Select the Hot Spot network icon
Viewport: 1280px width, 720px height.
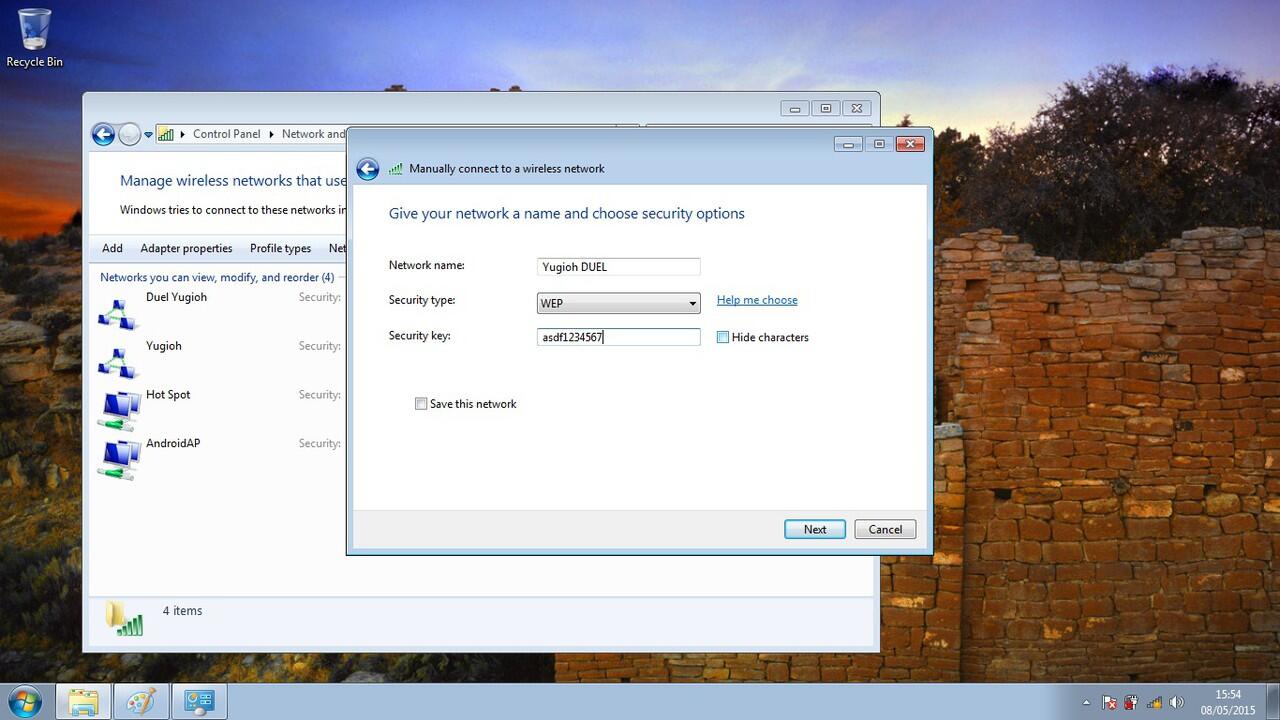tap(119, 410)
